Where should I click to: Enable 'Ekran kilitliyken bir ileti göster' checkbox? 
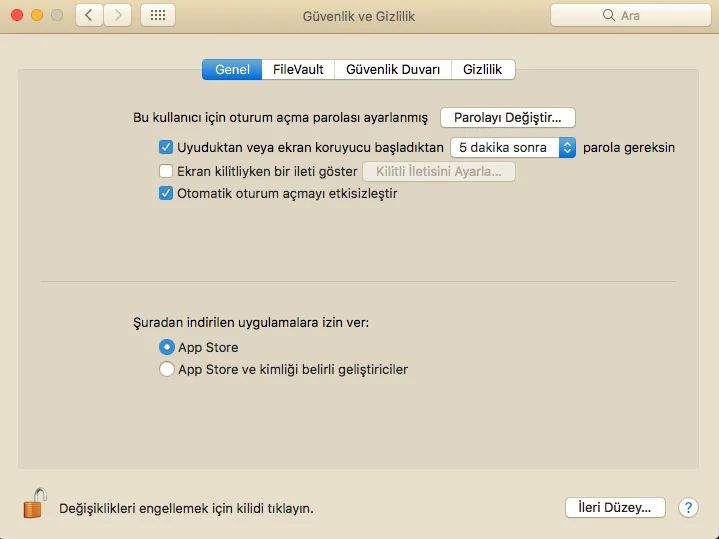click(x=166, y=171)
